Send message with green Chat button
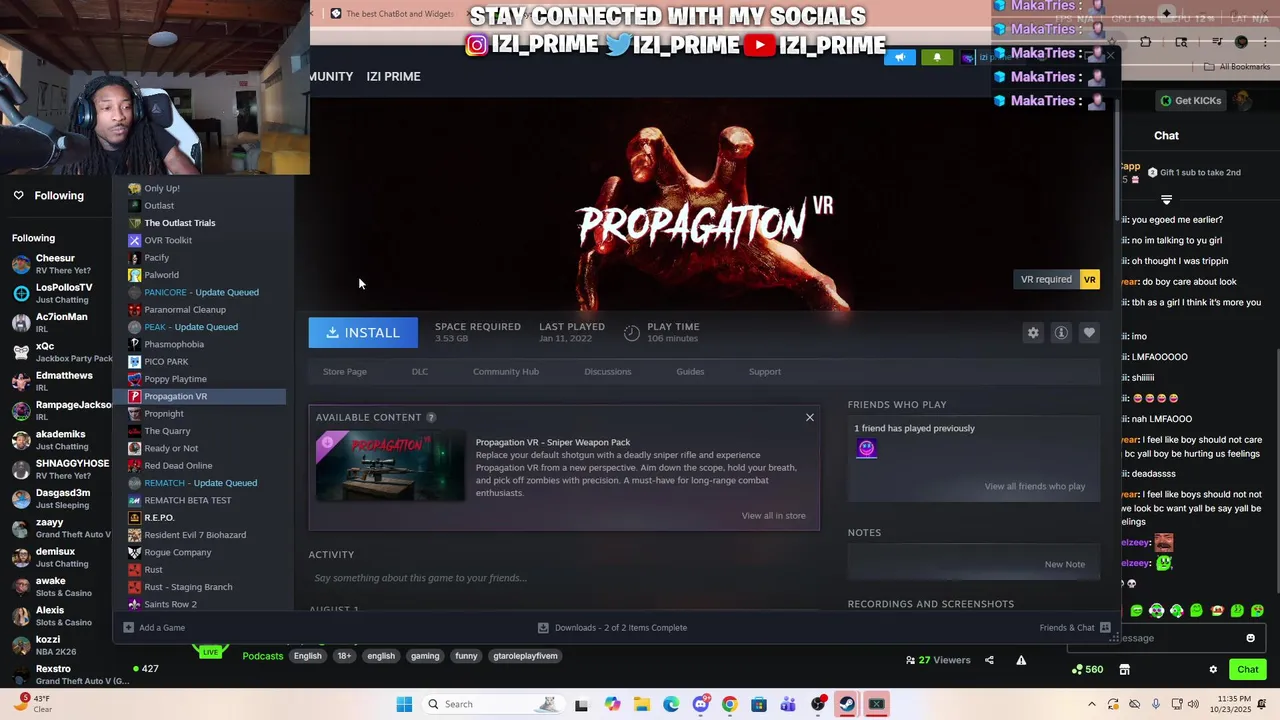 [x=1248, y=669]
